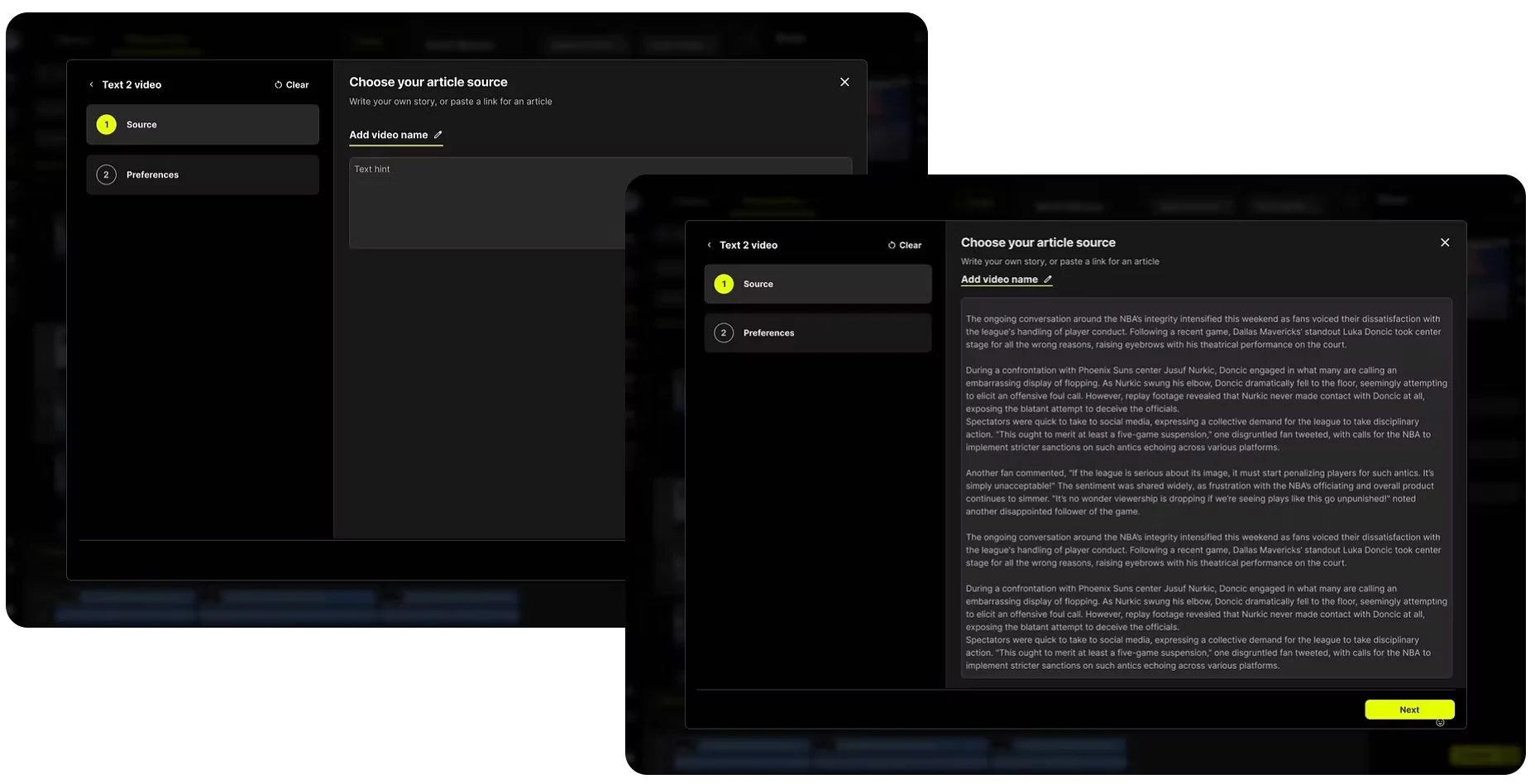Click the pencil icon next to Add video name in the rear window

(x=438, y=135)
